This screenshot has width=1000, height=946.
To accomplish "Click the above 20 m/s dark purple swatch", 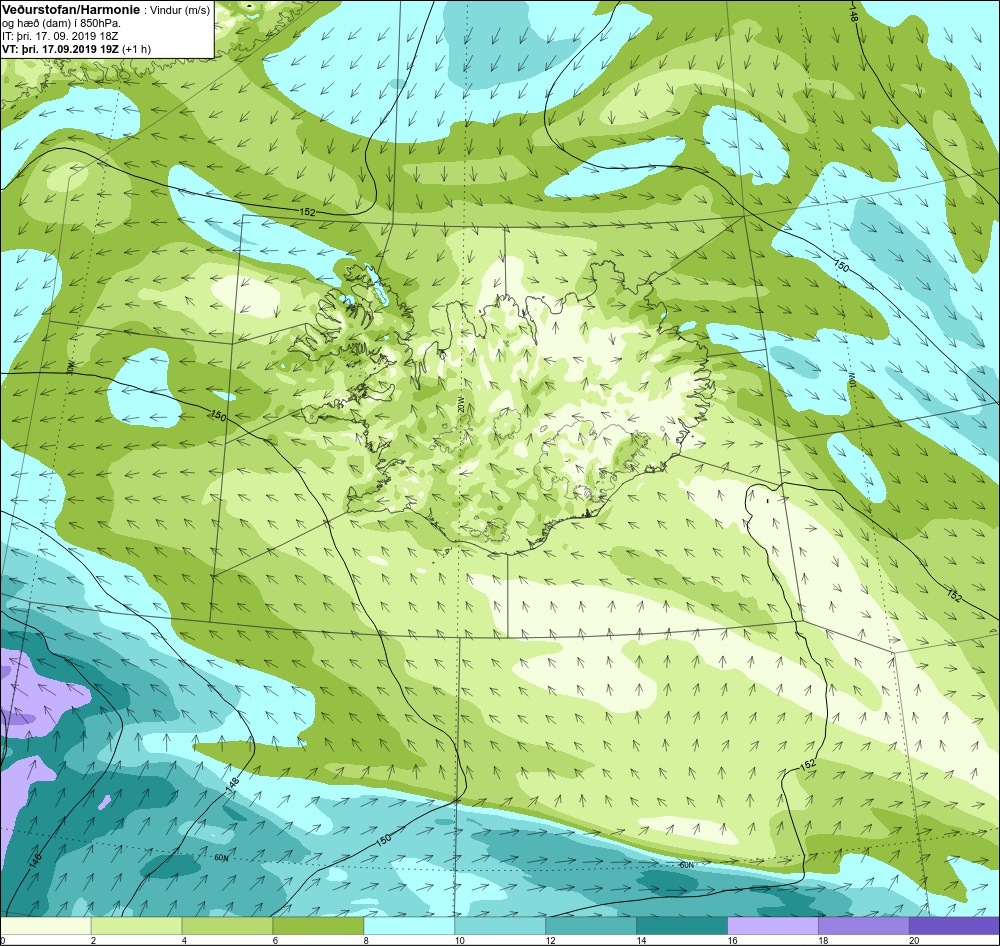I will tap(954, 926).
